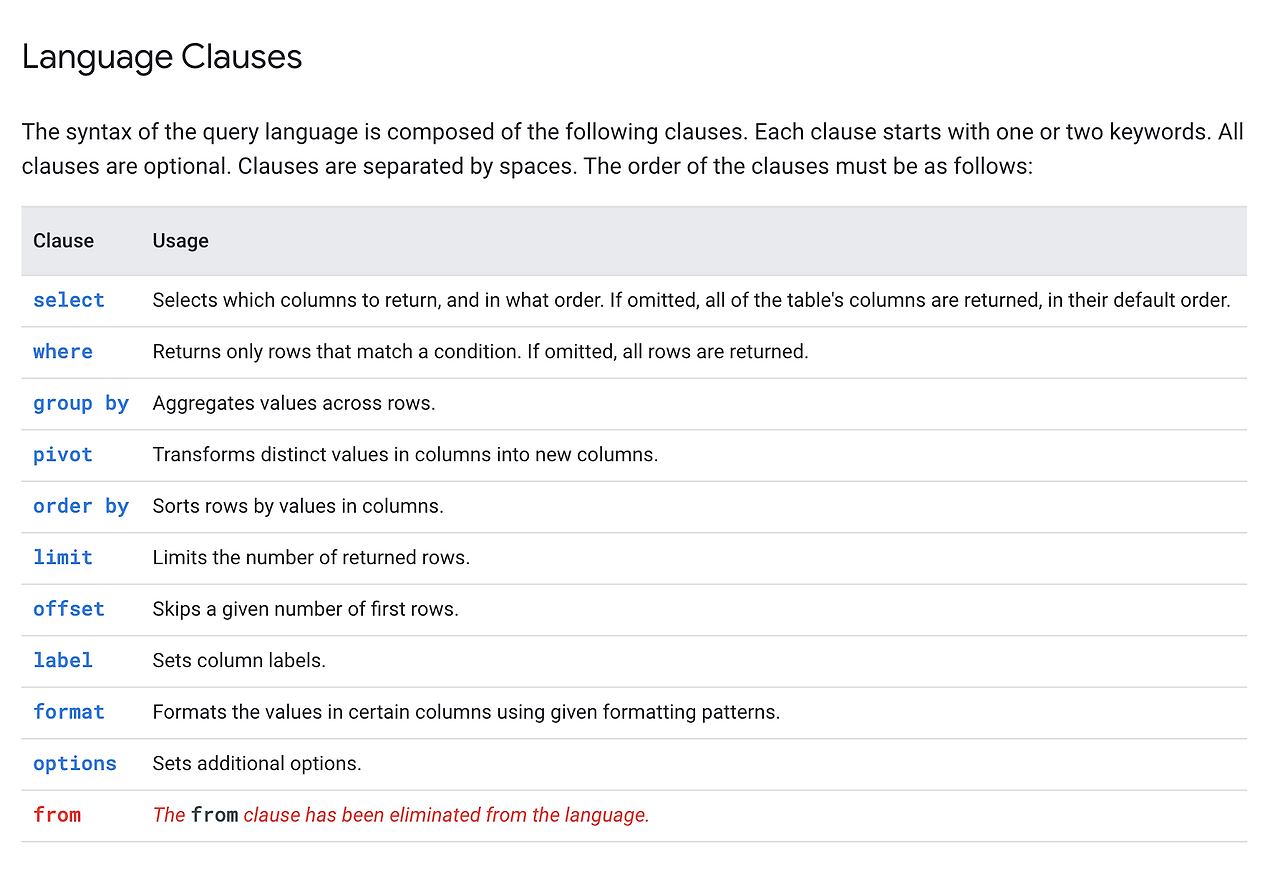Open the format clause link
The image size is (1280, 881).
coord(68,712)
